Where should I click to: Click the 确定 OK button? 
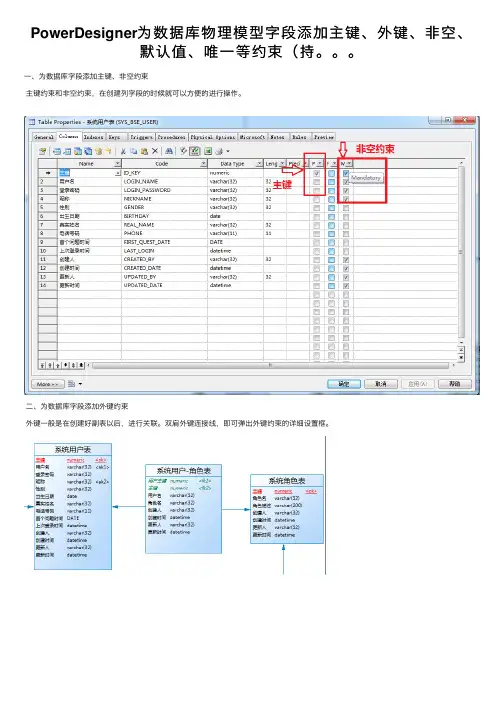(344, 384)
